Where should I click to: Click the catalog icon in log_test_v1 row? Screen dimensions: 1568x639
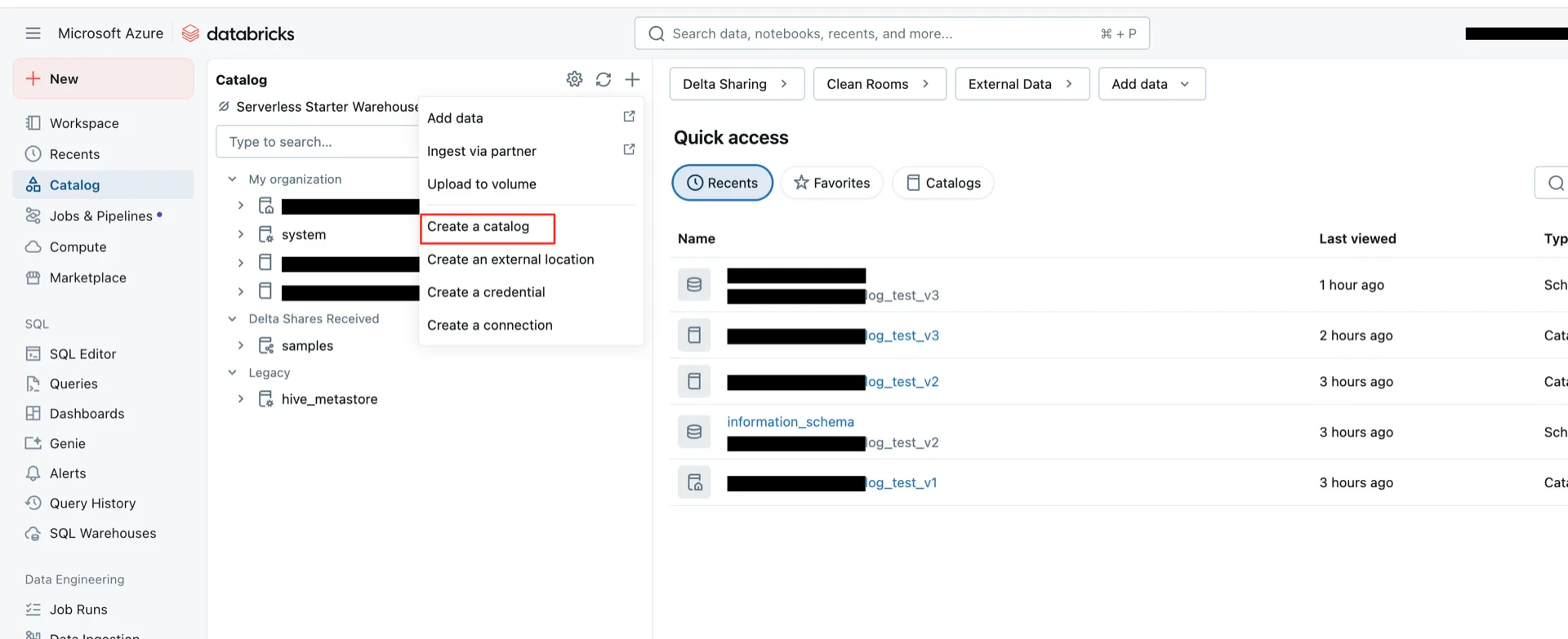point(694,482)
